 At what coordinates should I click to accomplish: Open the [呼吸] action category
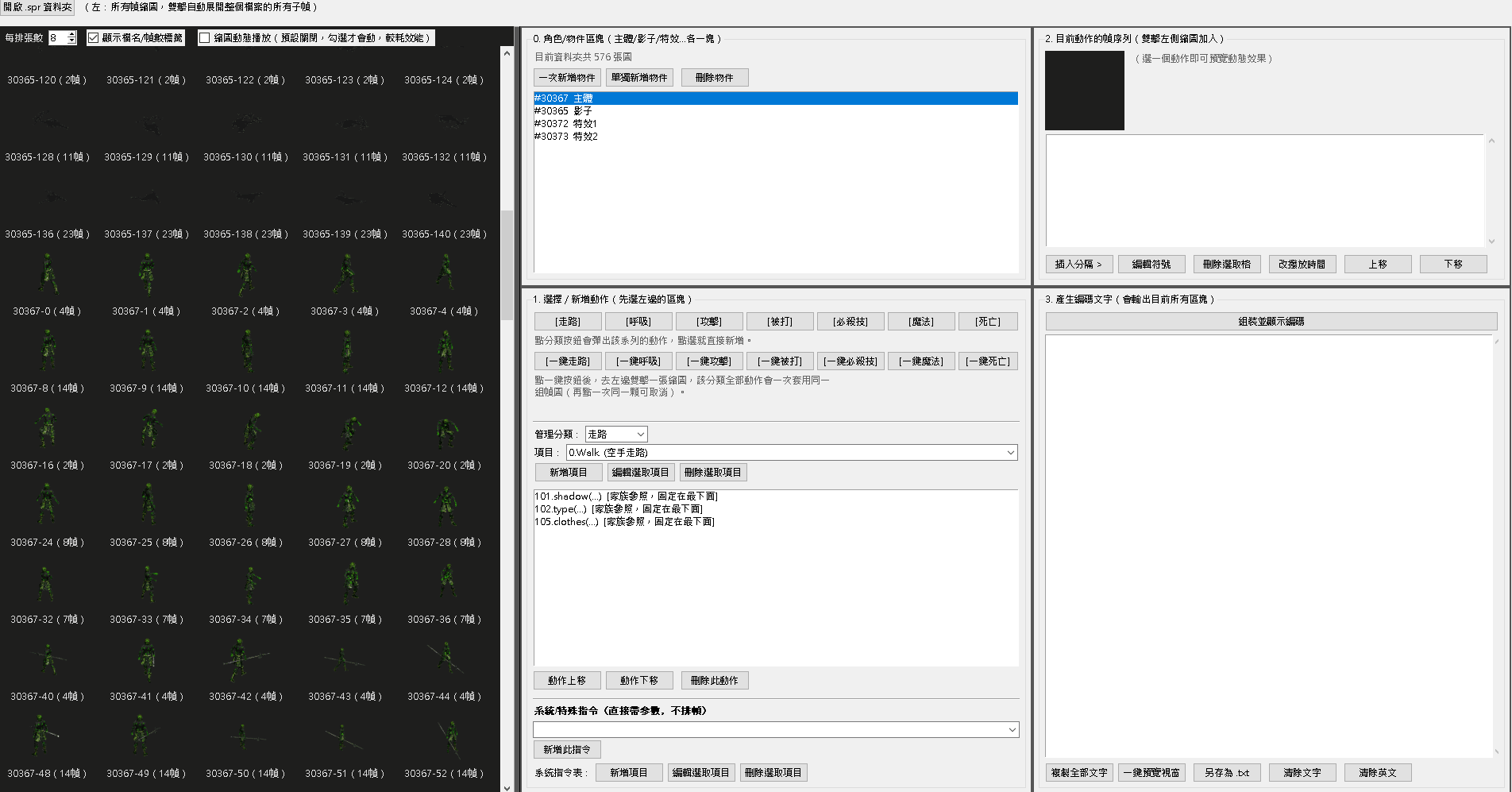(x=638, y=321)
